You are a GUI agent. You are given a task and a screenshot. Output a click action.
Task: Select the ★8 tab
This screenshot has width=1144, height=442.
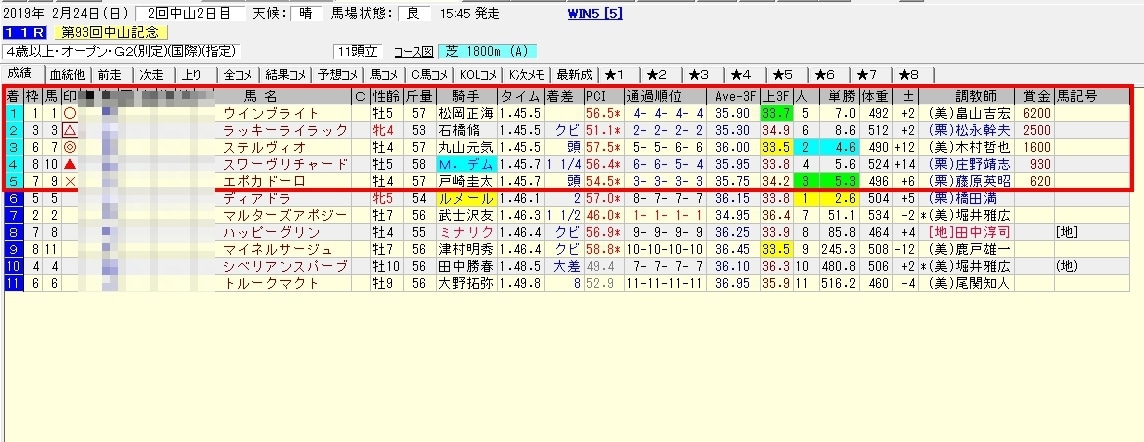click(x=911, y=74)
